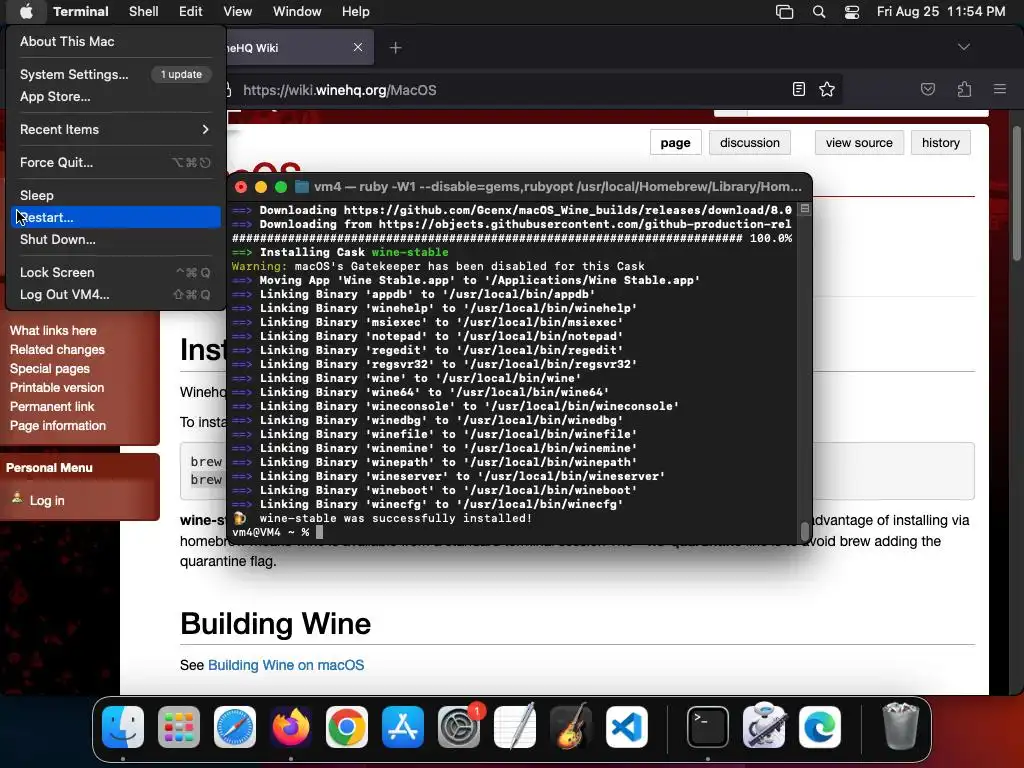1024x768 pixels.
Task: Click the Stage Manager menu bar icon
Action: tap(784, 12)
